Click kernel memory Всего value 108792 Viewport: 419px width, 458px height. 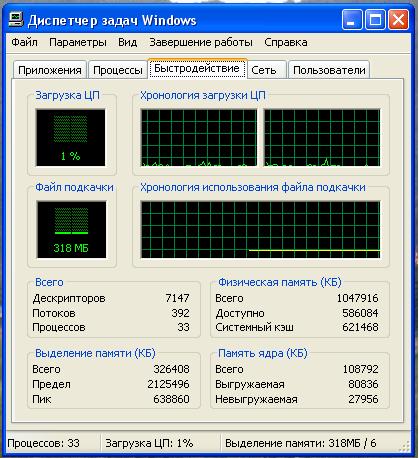pyautogui.click(x=361, y=369)
